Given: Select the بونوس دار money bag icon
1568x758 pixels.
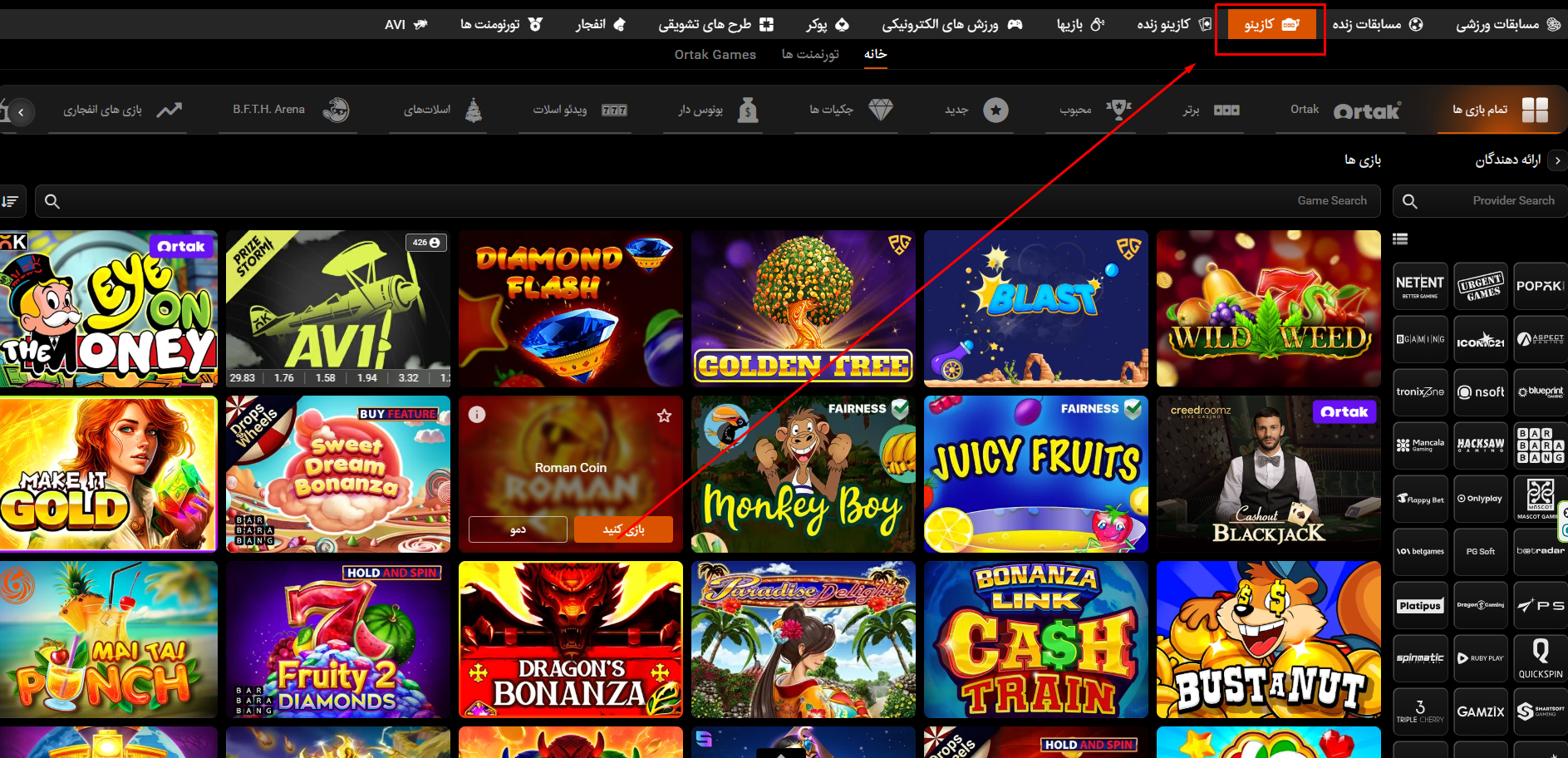Looking at the screenshot, I should pos(748,110).
